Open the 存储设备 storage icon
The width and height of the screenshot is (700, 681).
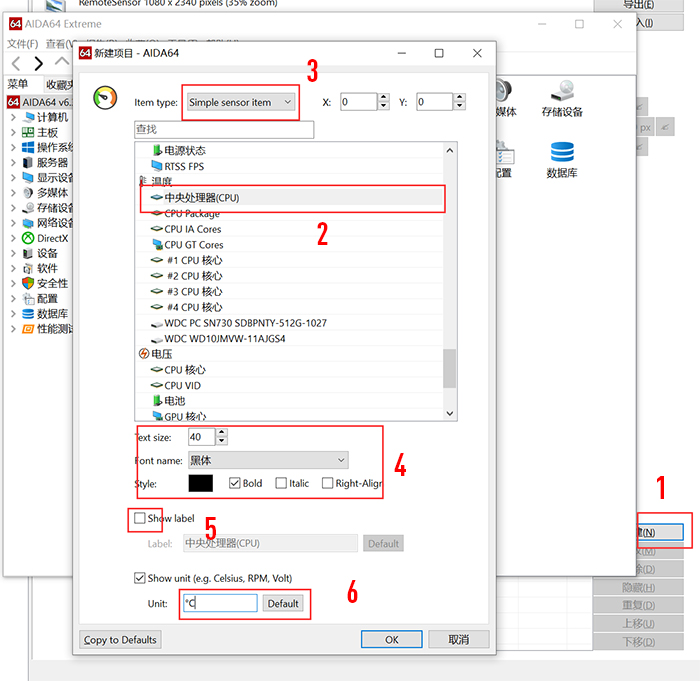click(x=562, y=96)
